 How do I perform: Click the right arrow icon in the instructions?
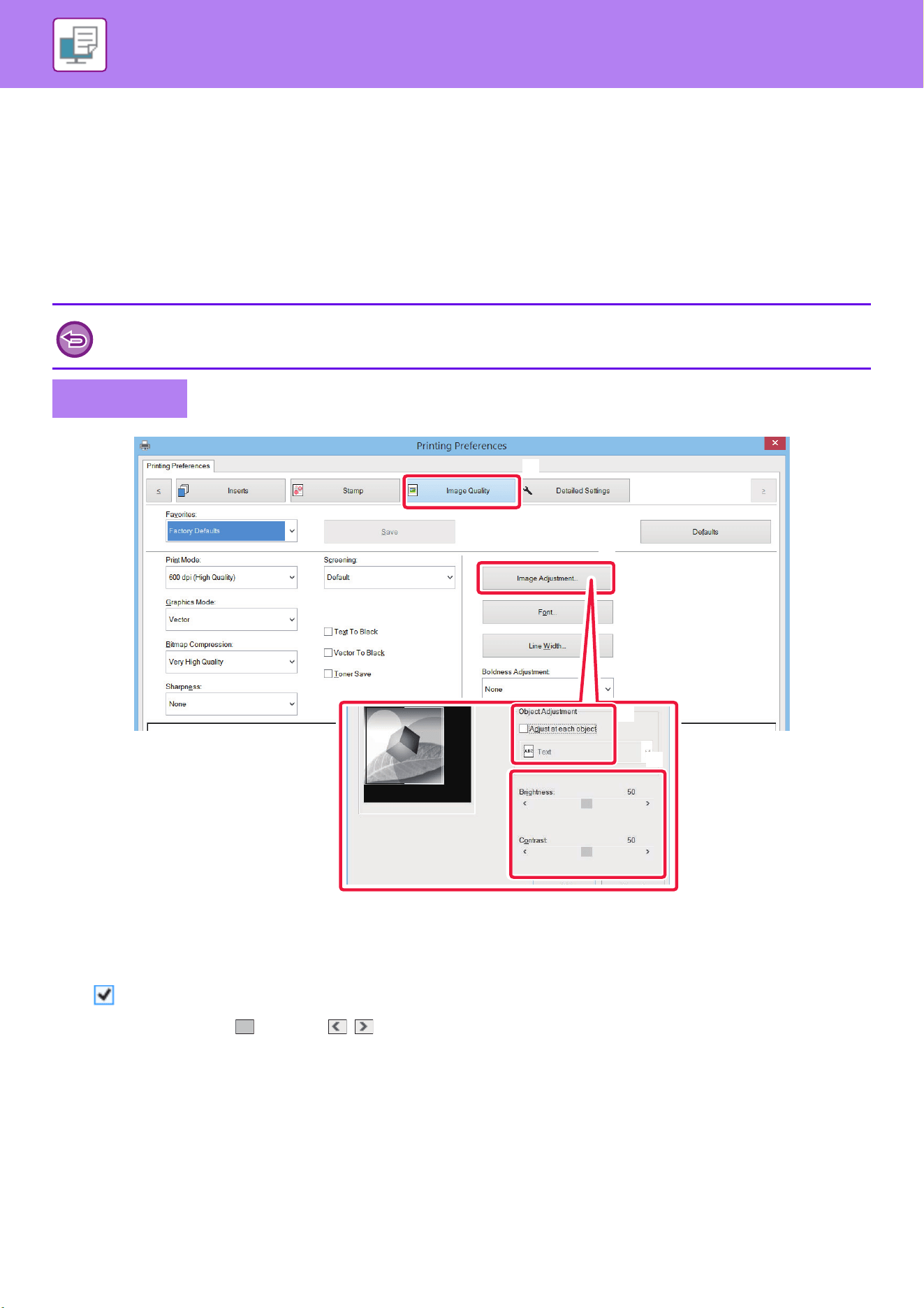pos(364,1026)
